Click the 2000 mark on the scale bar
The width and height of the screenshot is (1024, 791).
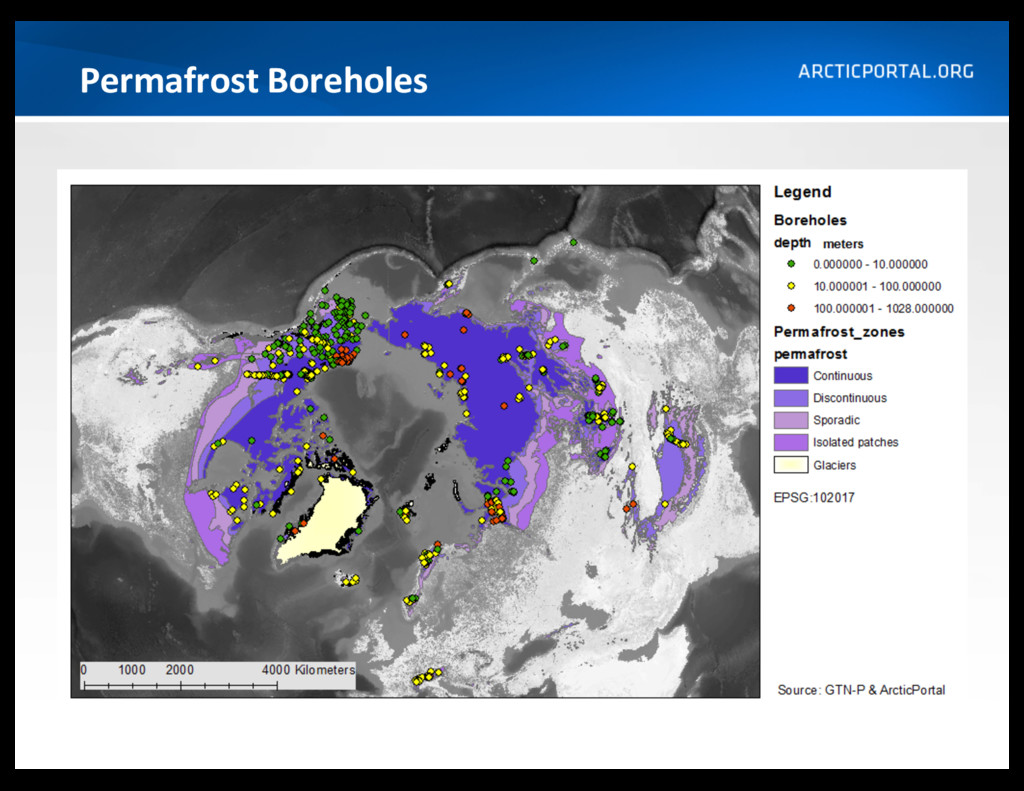[179, 669]
